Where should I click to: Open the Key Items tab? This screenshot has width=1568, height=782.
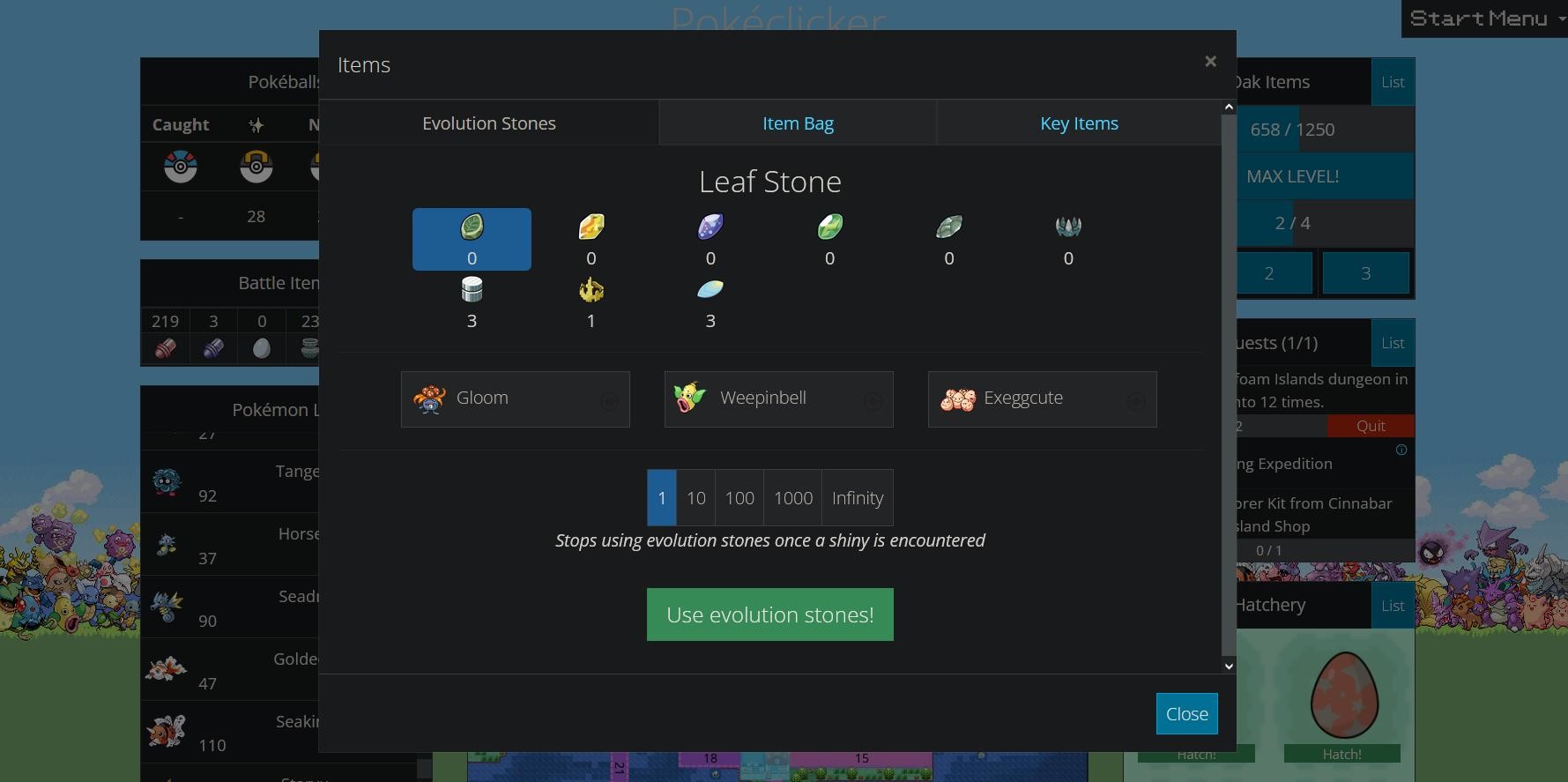pyautogui.click(x=1079, y=123)
